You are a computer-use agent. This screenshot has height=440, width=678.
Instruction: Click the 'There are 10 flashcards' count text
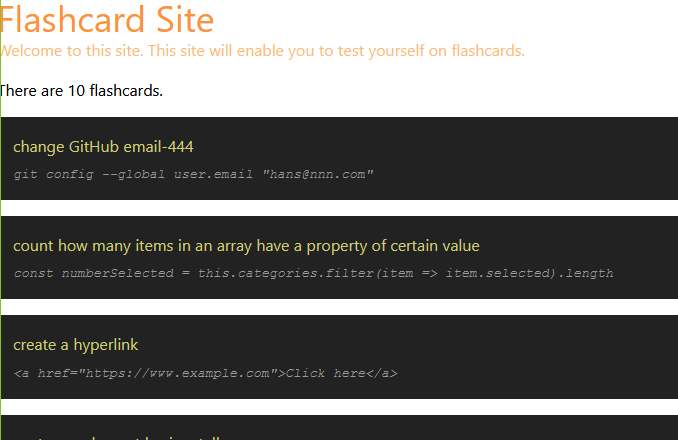pos(81,91)
